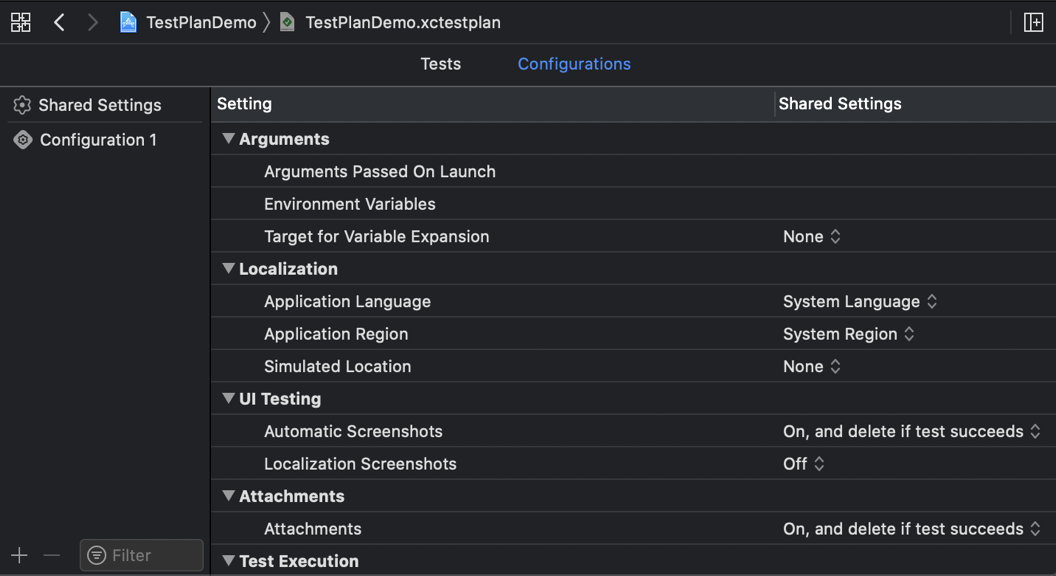1056x576 pixels.
Task: Click the Localization section heading text
Action: coord(288,269)
